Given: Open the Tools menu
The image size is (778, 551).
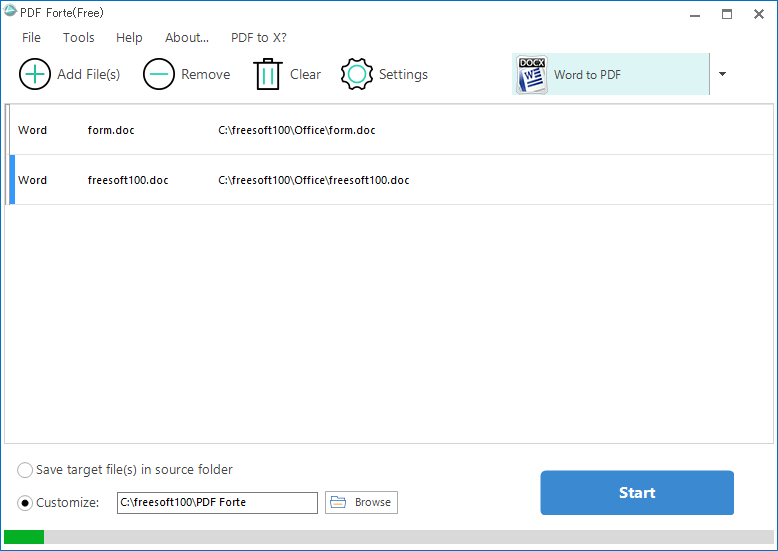Looking at the screenshot, I should tap(78, 38).
